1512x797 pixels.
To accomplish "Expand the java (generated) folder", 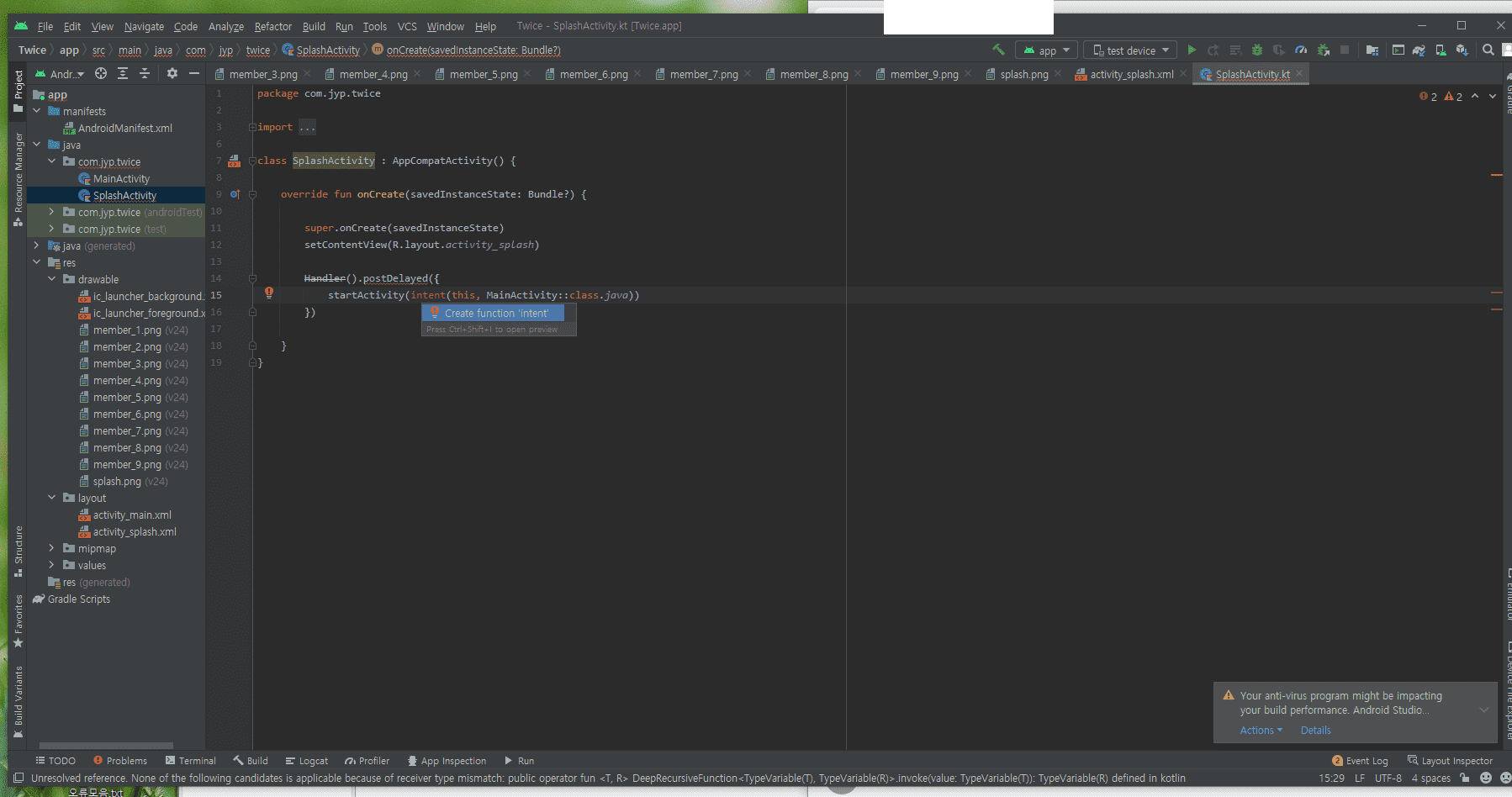I will tap(36, 245).
